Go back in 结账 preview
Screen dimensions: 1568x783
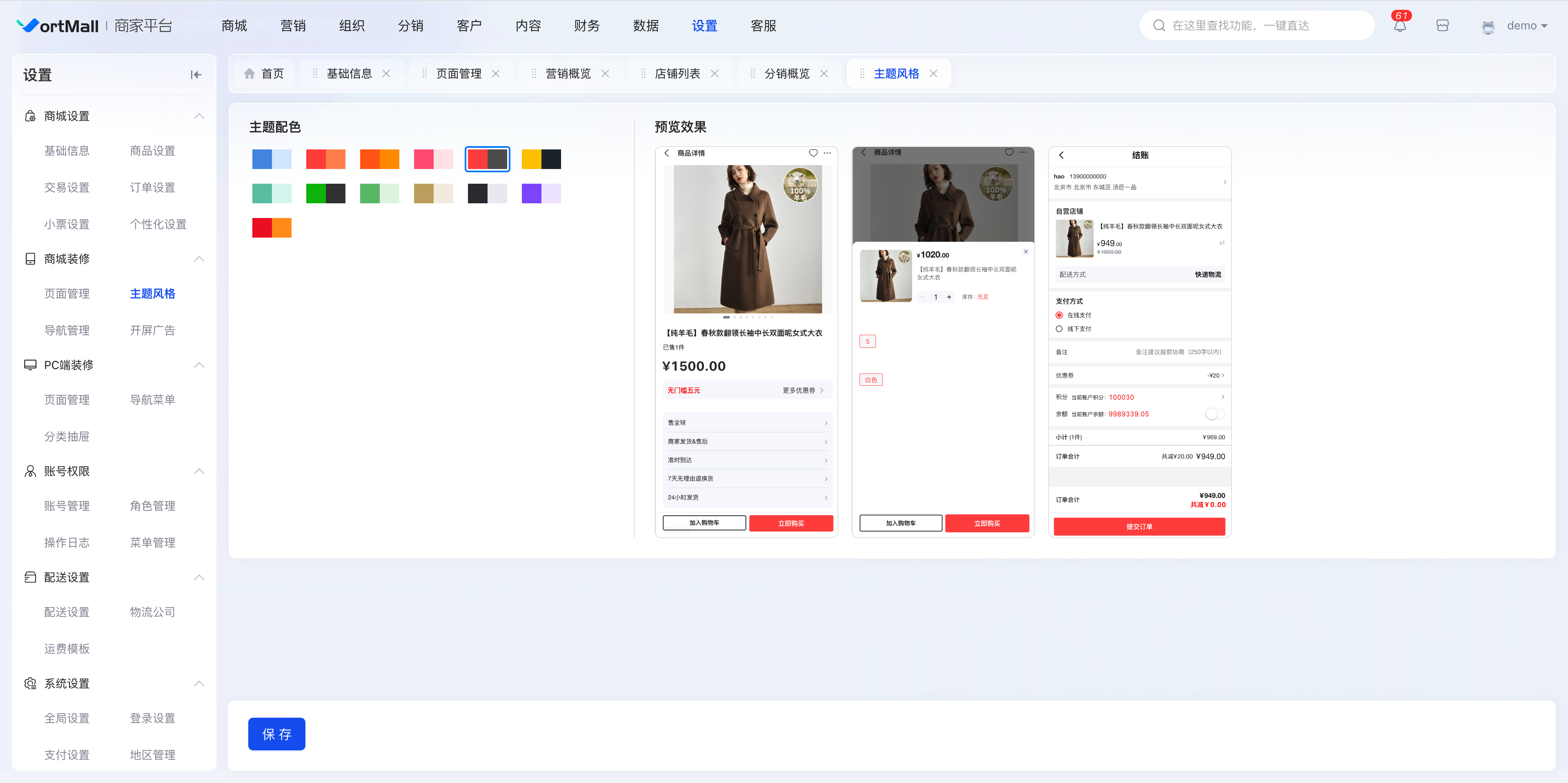click(1062, 155)
